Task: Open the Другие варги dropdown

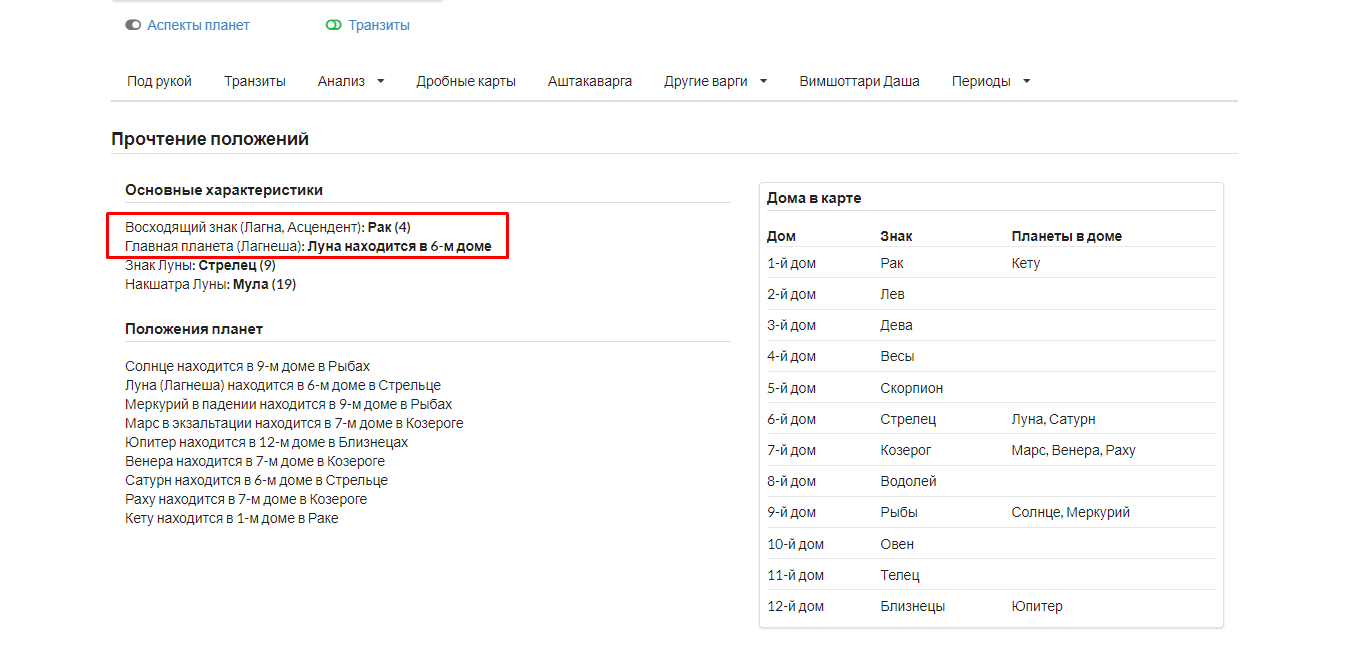Action: coord(715,81)
